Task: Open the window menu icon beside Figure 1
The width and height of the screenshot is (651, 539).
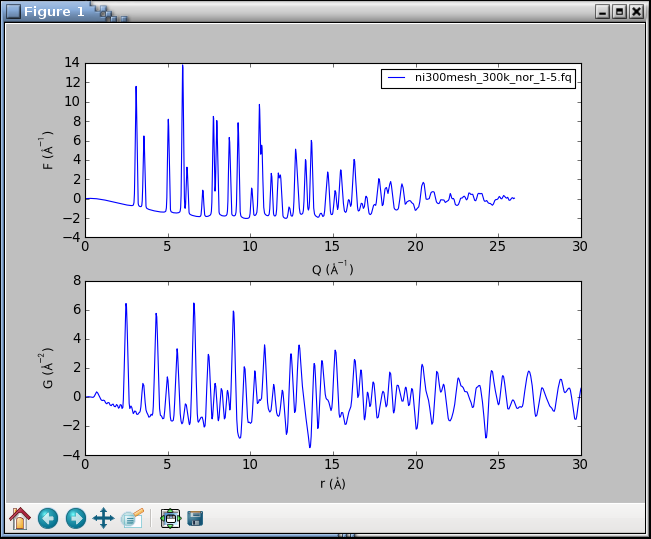Action: 13,11
